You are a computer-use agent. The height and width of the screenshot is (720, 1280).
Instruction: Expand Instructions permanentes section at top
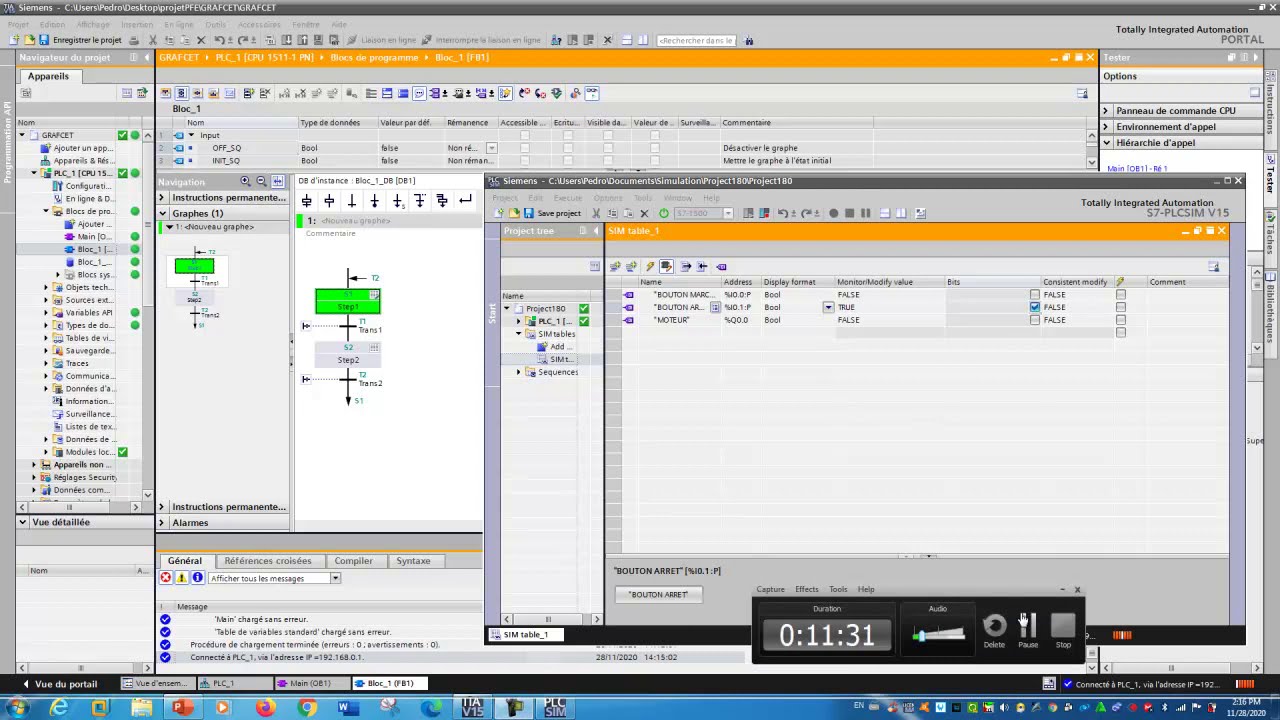[x=162, y=197]
